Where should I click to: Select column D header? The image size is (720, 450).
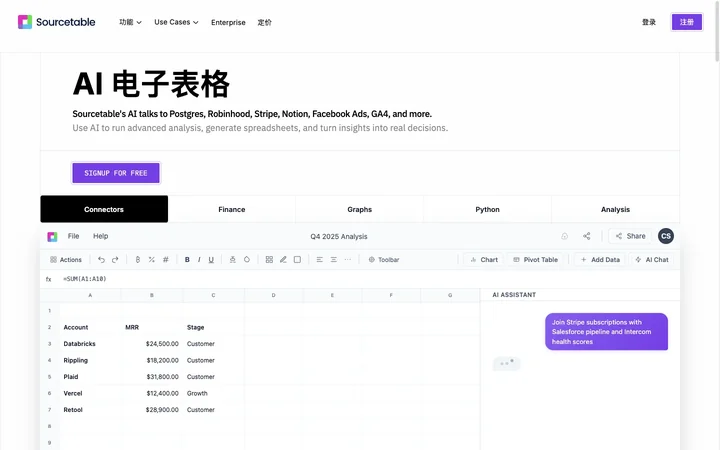[x=274, y=295]
